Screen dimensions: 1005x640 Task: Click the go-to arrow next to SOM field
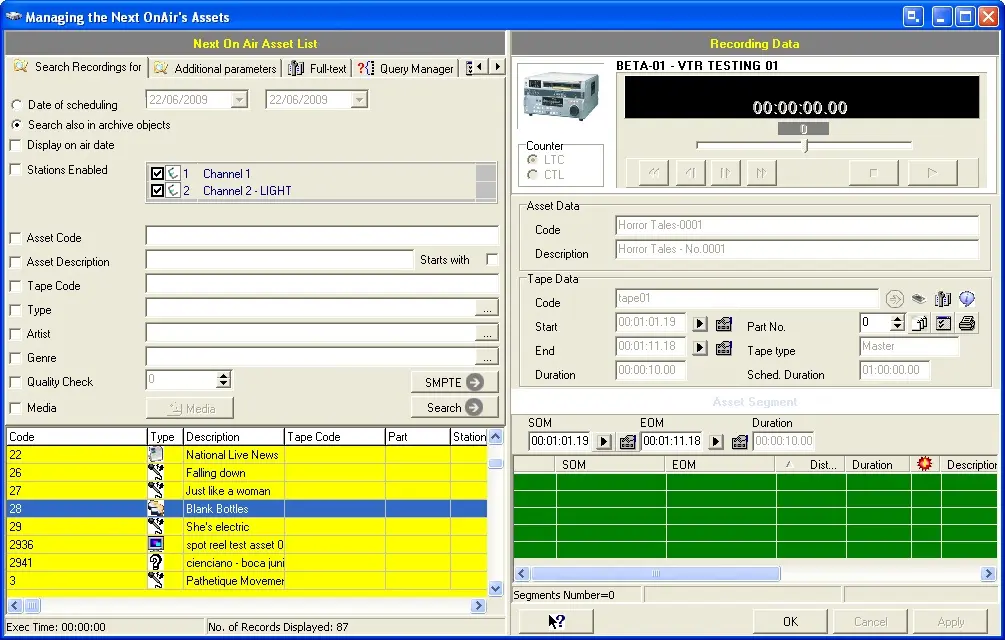tap(604, 442)
